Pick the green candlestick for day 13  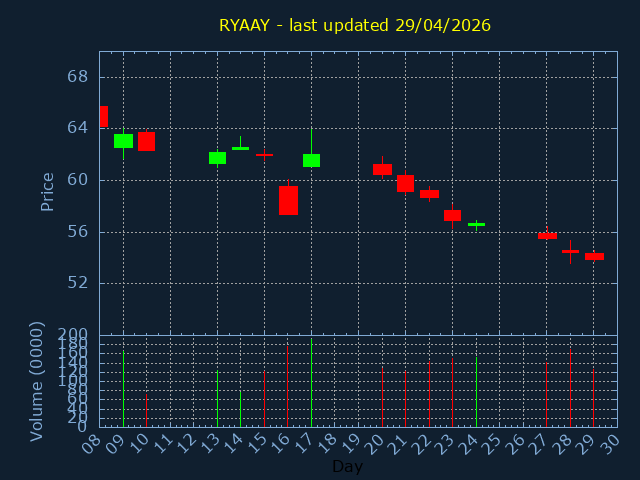218,158
